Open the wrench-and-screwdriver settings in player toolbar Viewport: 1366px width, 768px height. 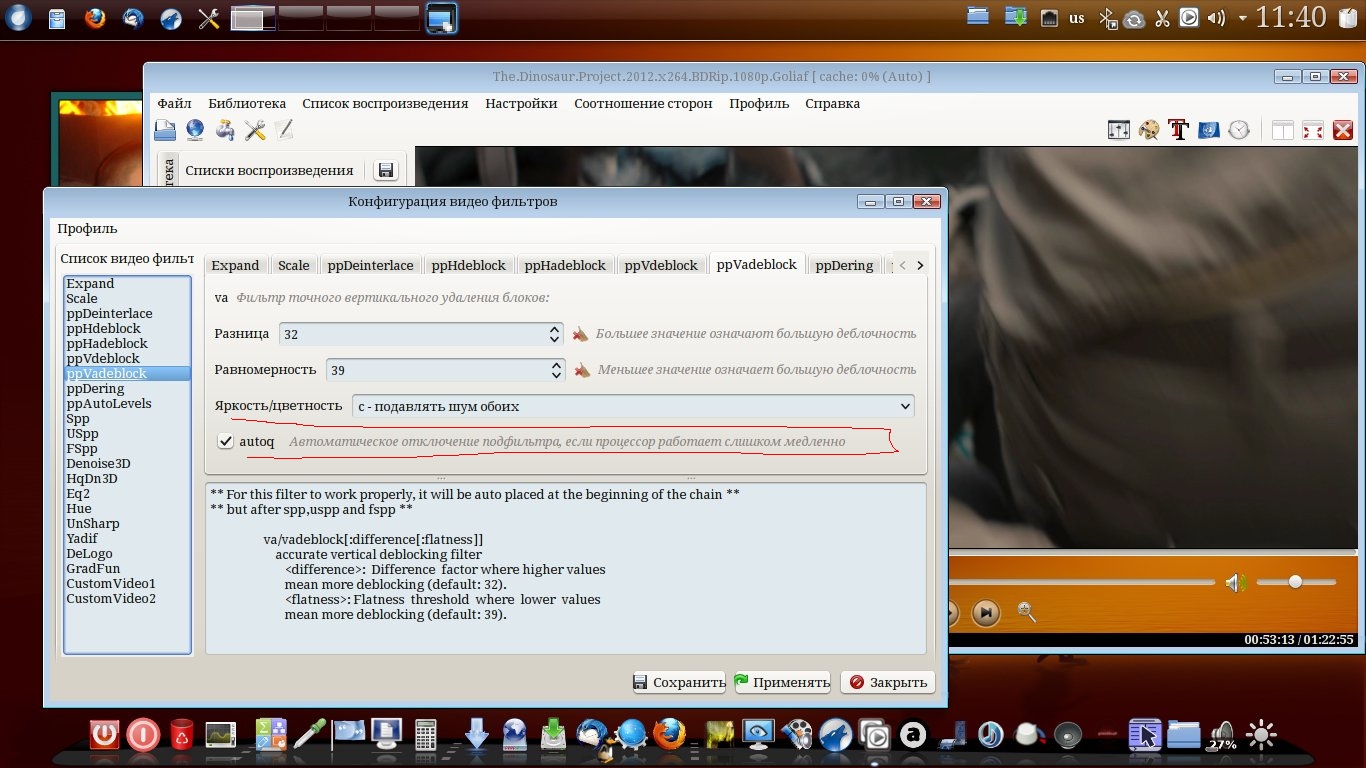coord(255,130)
